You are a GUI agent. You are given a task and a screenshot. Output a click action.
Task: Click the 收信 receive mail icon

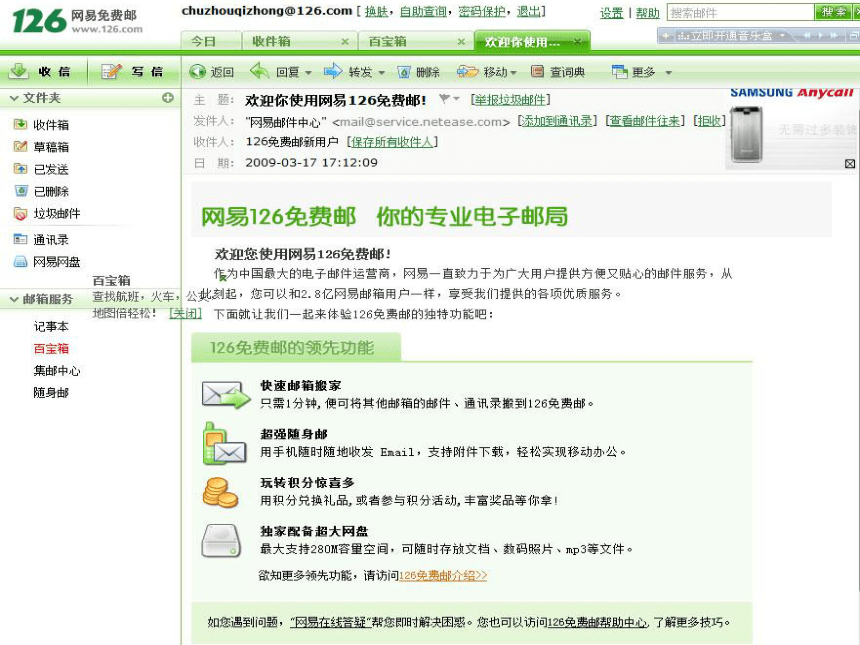tap(19, 71)
